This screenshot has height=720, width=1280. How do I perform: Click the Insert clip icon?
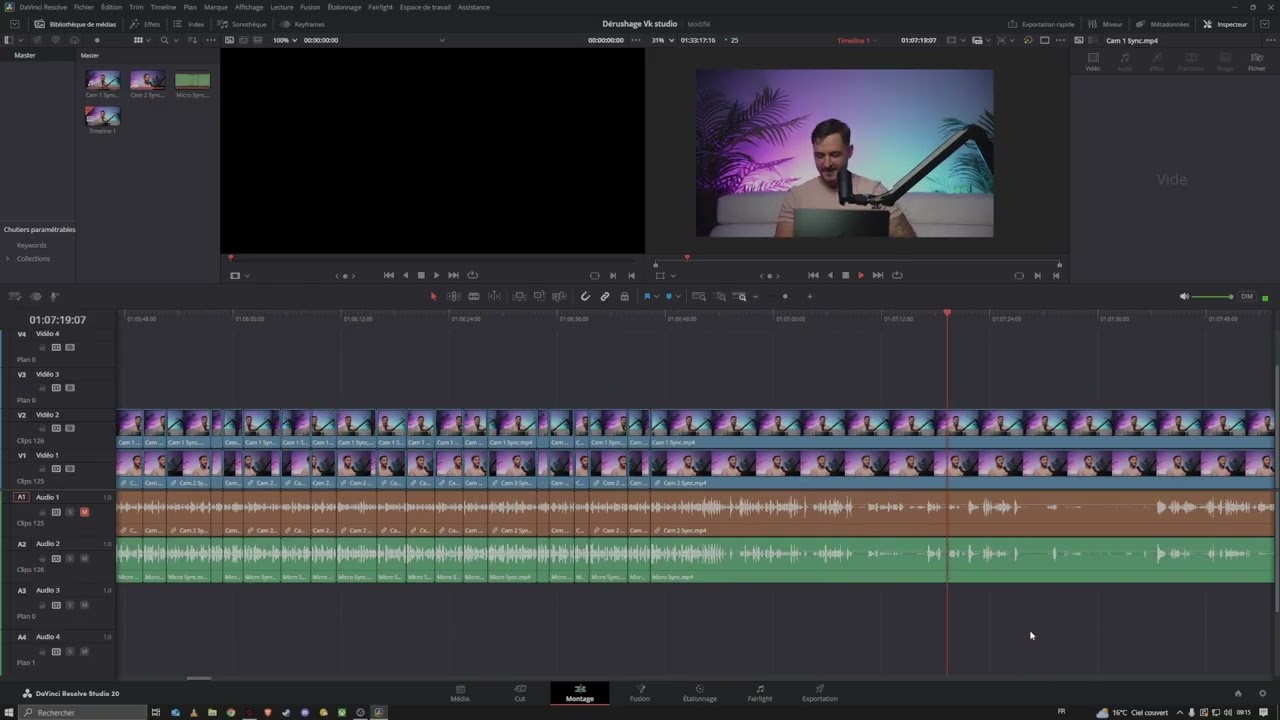pyautogui.click(x=519, y=296)
